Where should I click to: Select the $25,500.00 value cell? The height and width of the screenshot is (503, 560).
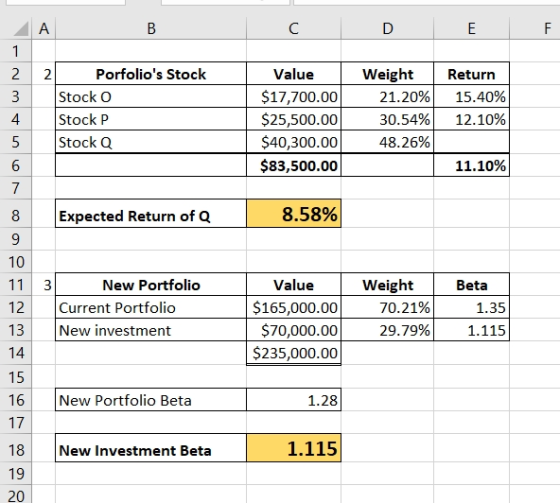click(294, 119)
